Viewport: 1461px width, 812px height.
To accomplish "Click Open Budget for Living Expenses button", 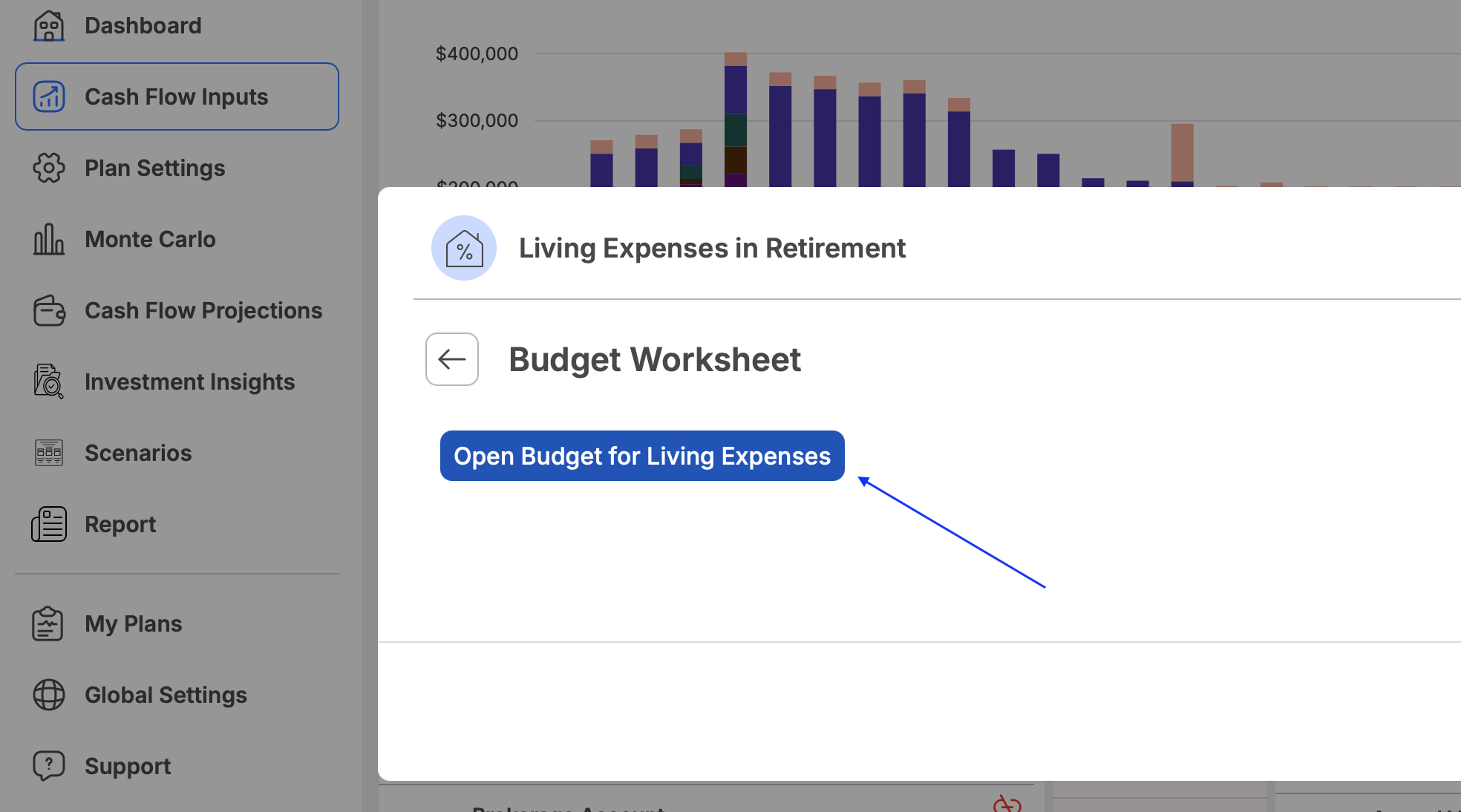I will [642, 456].
